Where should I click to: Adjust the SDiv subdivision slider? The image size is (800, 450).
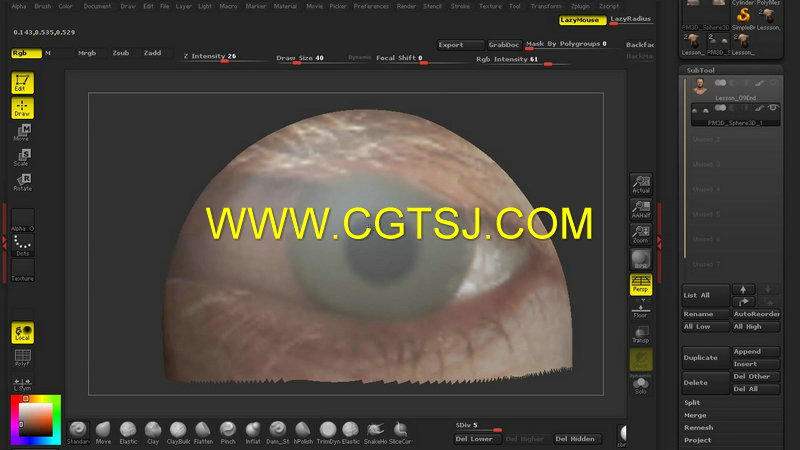[478, 427]
